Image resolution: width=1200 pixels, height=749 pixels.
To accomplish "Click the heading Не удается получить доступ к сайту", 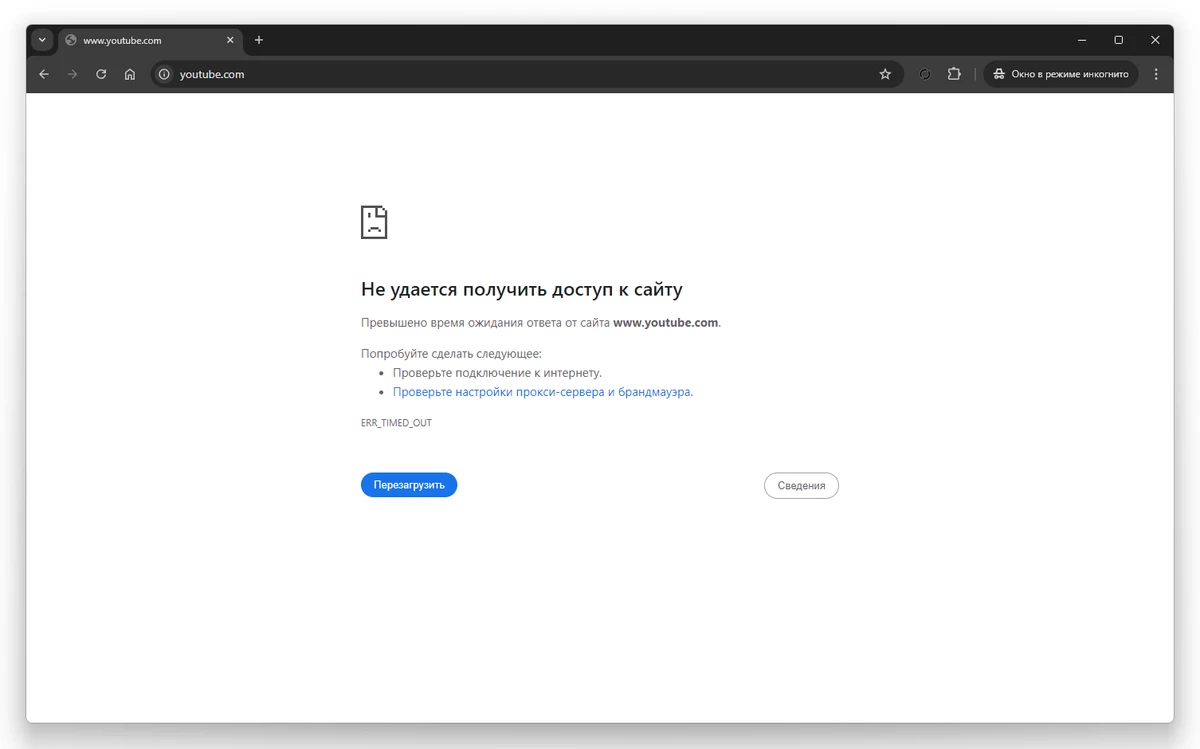I will [x=521, y=290].
